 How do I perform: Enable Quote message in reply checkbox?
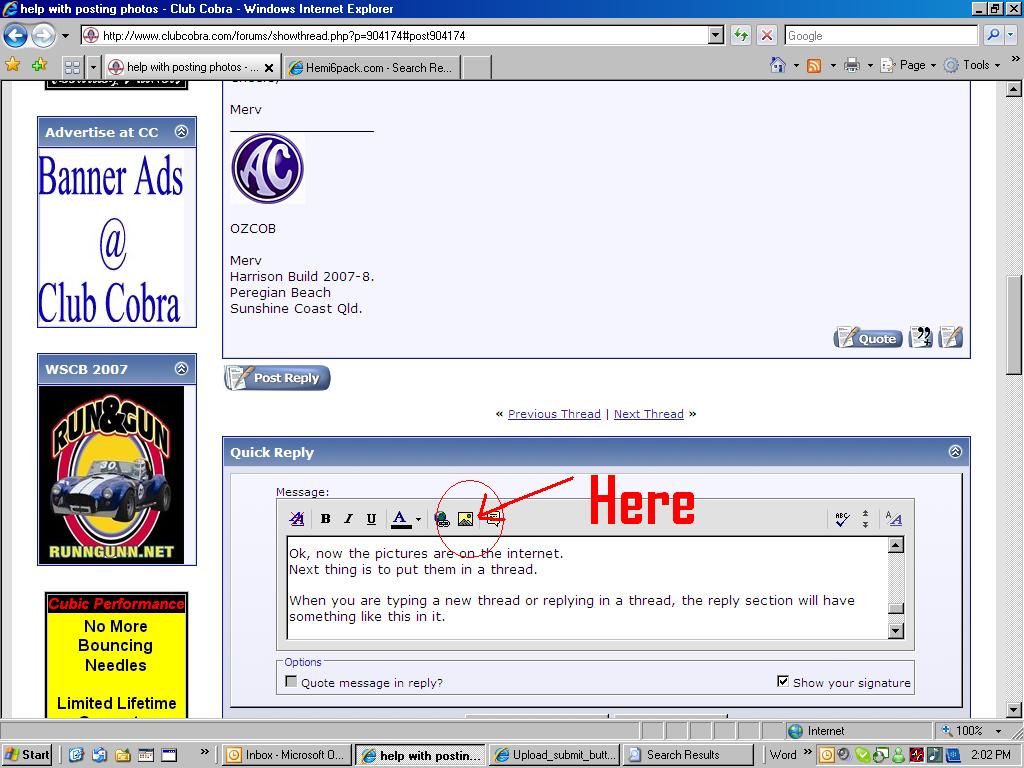291,682
